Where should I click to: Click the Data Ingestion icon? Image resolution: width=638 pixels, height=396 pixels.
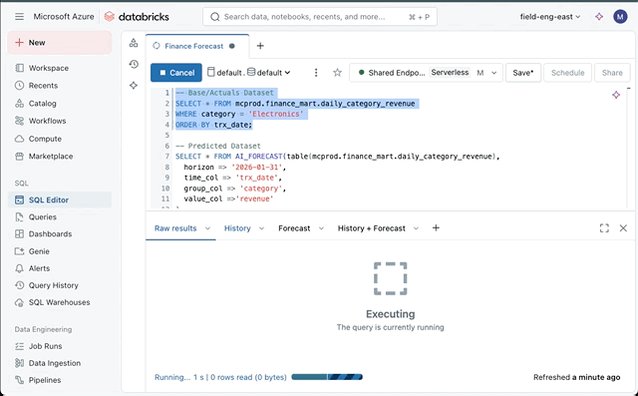pos(19,363)
